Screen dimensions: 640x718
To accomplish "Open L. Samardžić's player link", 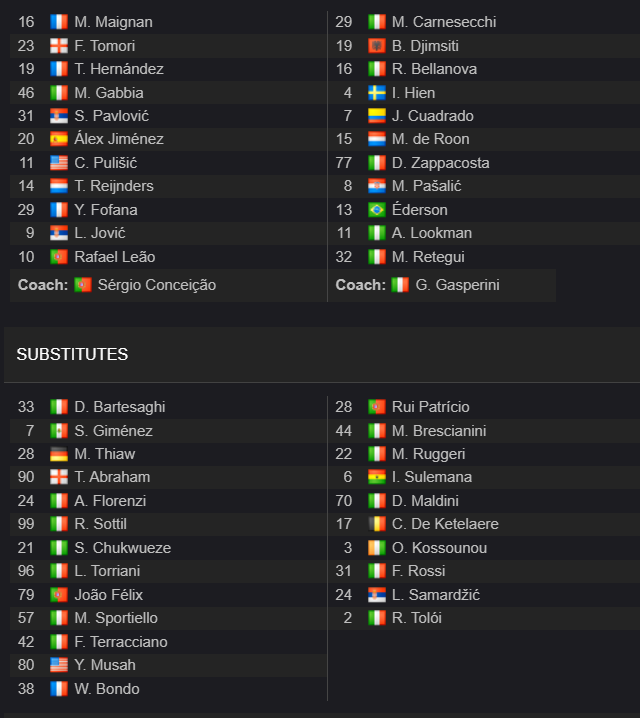I will pos(435,595).
